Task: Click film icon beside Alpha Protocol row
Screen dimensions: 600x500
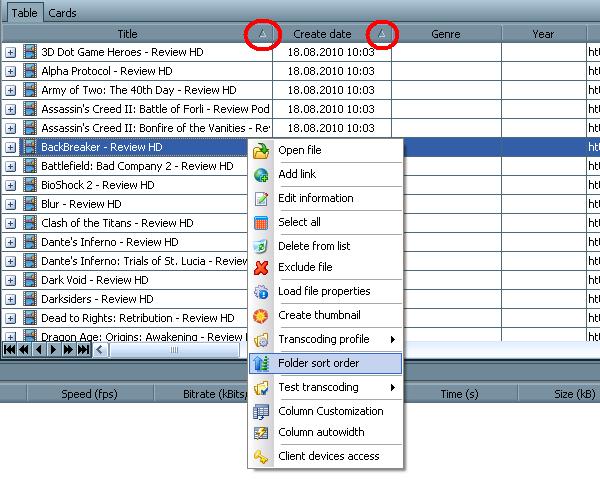Action: [30, 71]
